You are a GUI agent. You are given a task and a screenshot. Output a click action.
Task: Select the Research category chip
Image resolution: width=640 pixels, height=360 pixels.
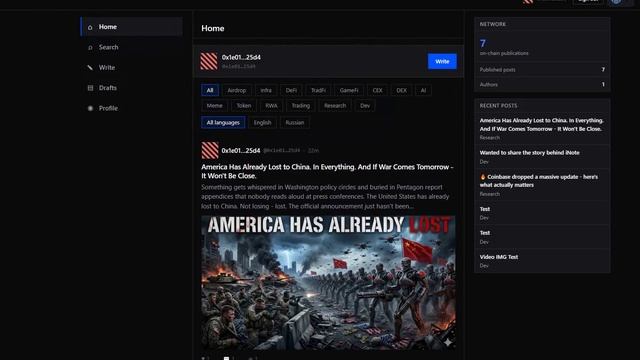(x=335, y=106)
